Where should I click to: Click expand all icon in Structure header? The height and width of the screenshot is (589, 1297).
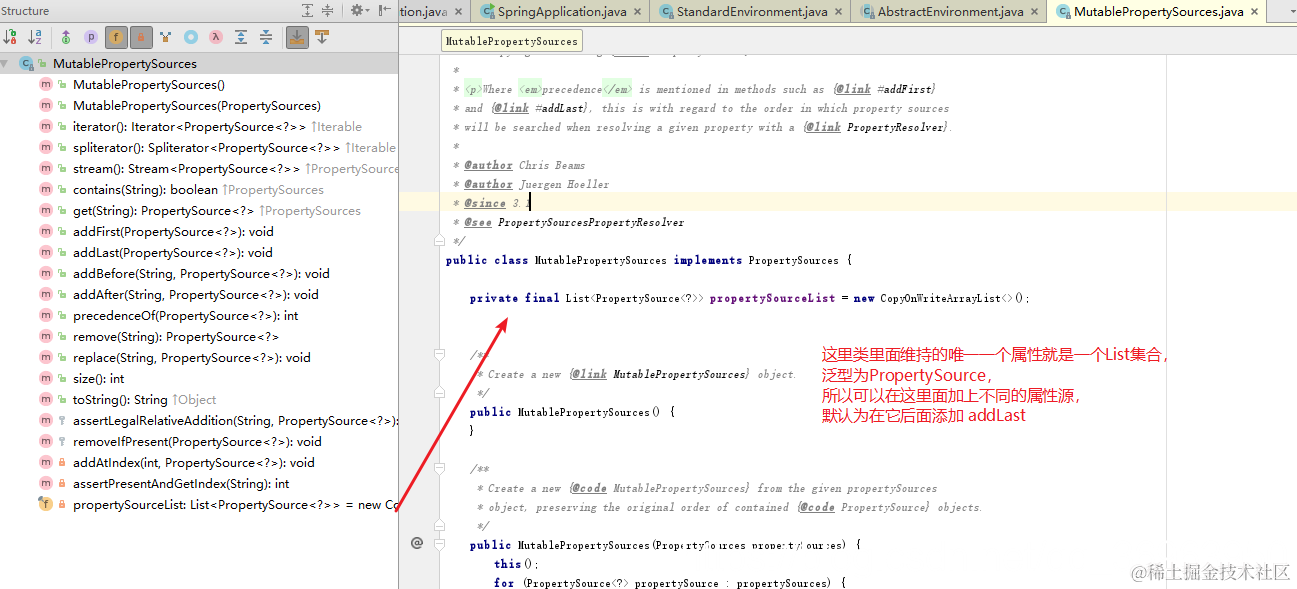(x=308, y=10)
